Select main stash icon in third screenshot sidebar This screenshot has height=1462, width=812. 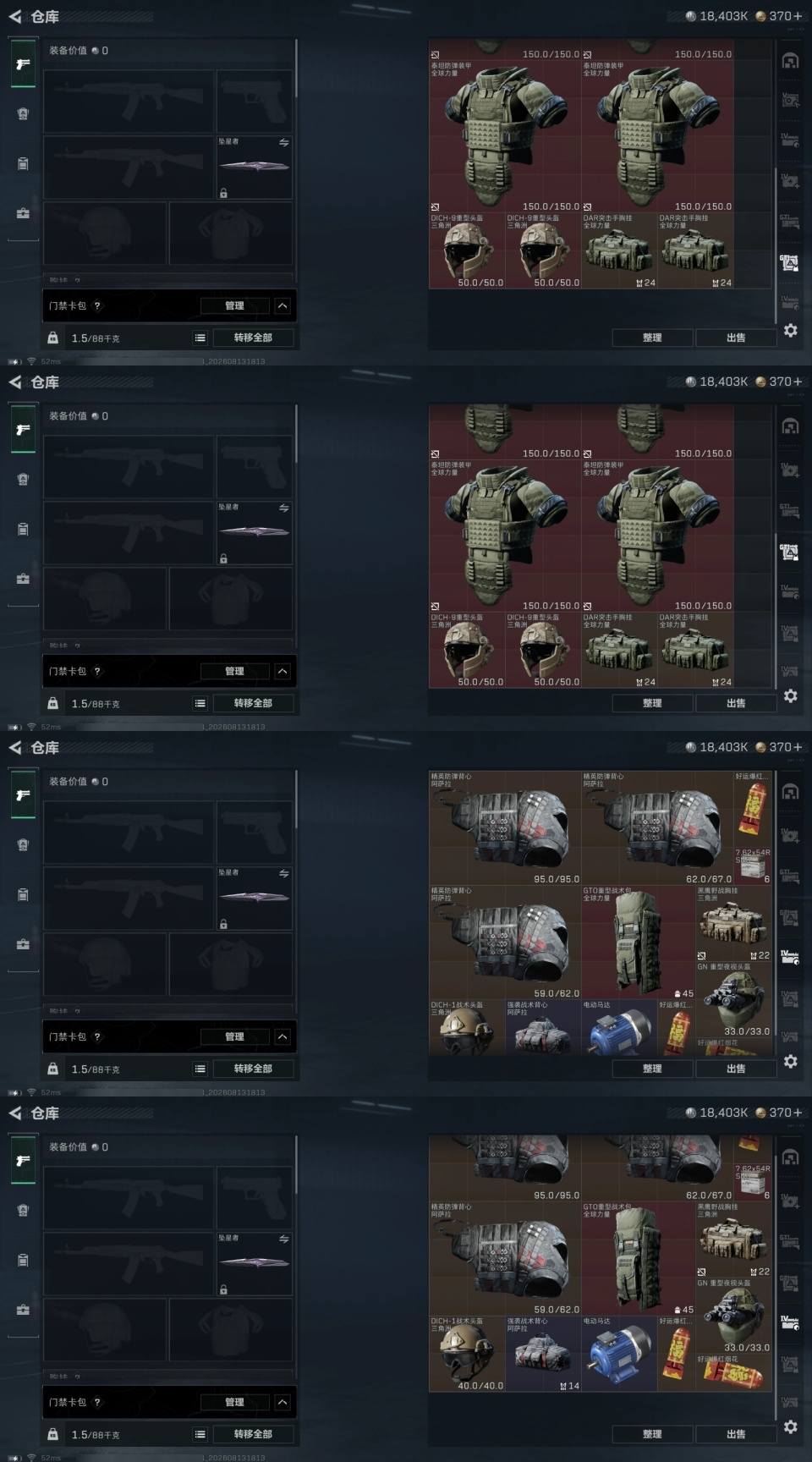[790, 792]
